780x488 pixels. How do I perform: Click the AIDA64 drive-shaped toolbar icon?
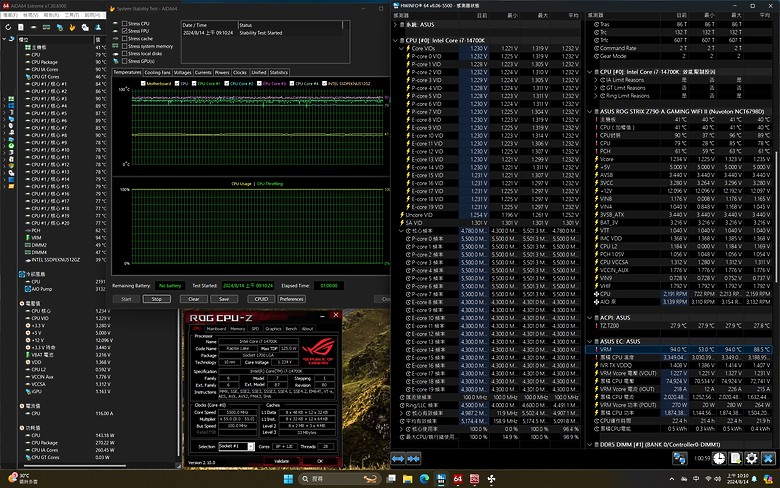pos(34,27)
